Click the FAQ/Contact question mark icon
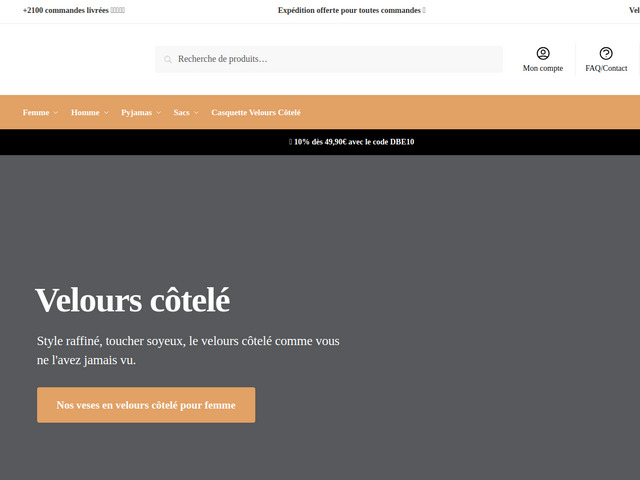The image size is (640, 480). [x=606, y=54]
